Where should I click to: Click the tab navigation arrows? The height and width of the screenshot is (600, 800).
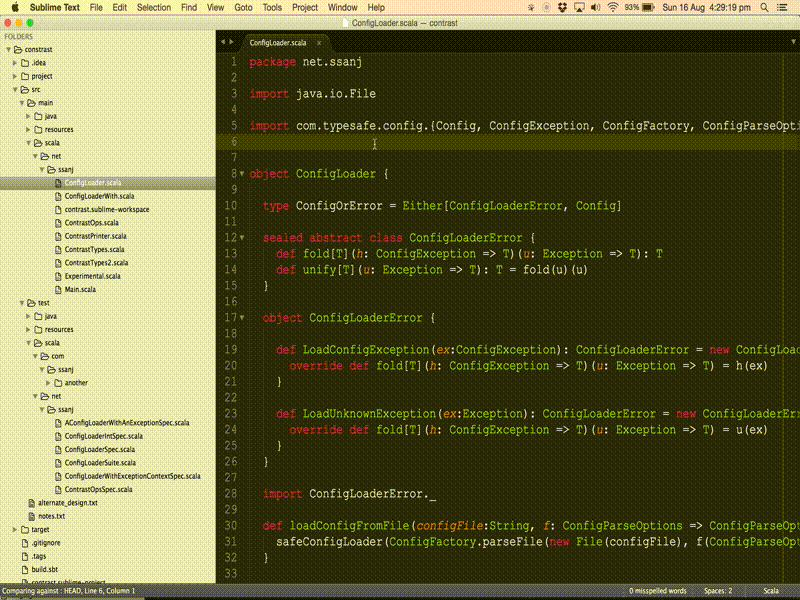(228, 43)
